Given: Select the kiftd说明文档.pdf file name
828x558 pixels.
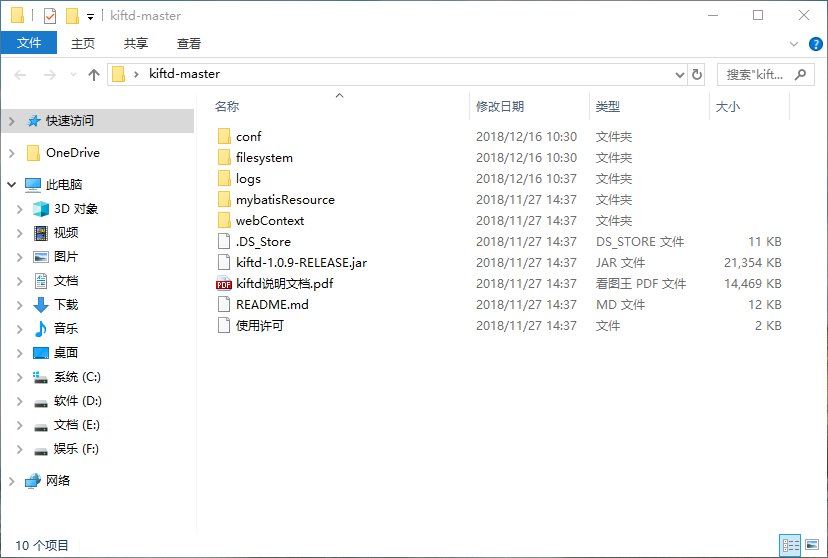Looking at the screenshot, I should [x=285, y=283].
